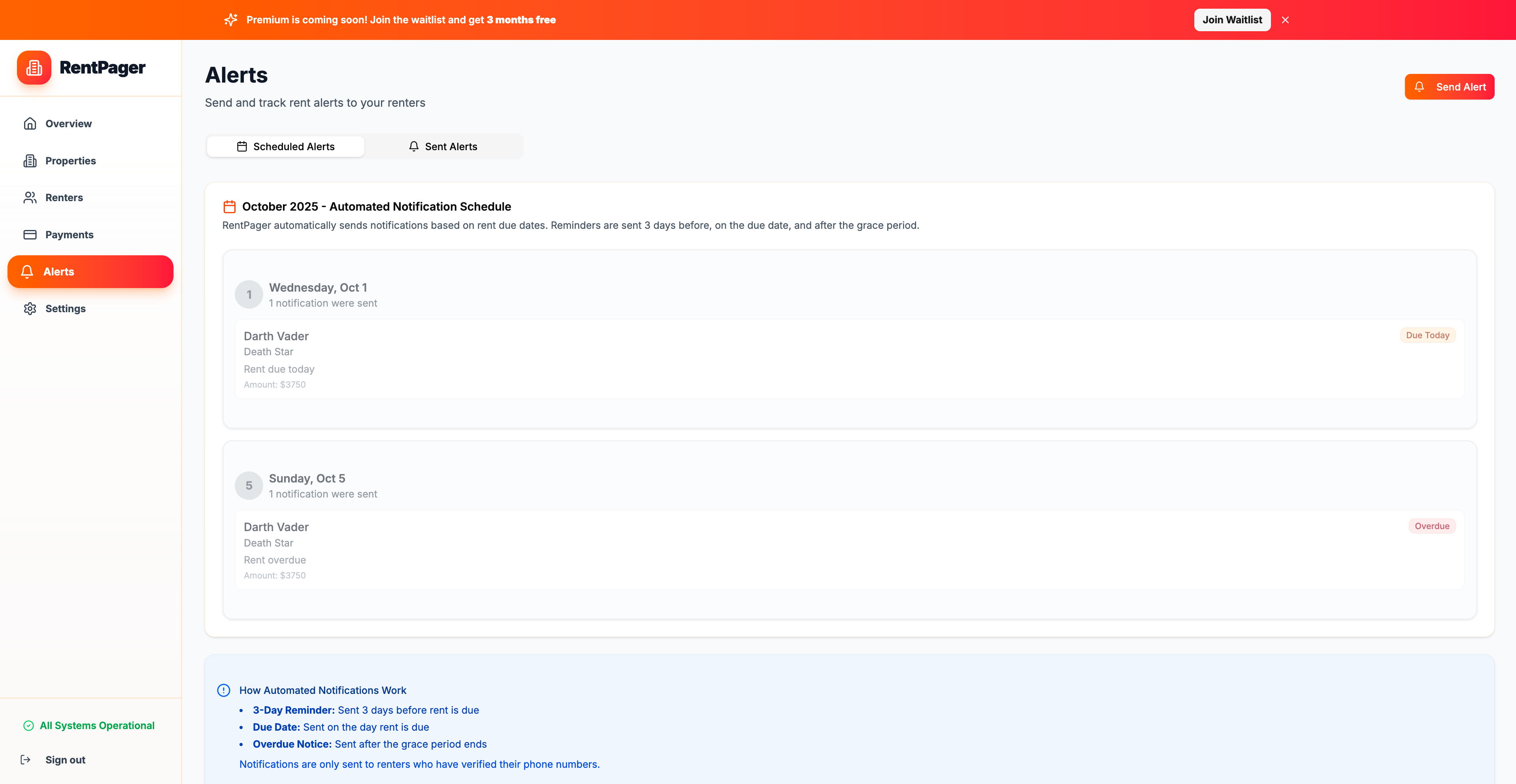Click the Renters people icon

click(30, 198)
